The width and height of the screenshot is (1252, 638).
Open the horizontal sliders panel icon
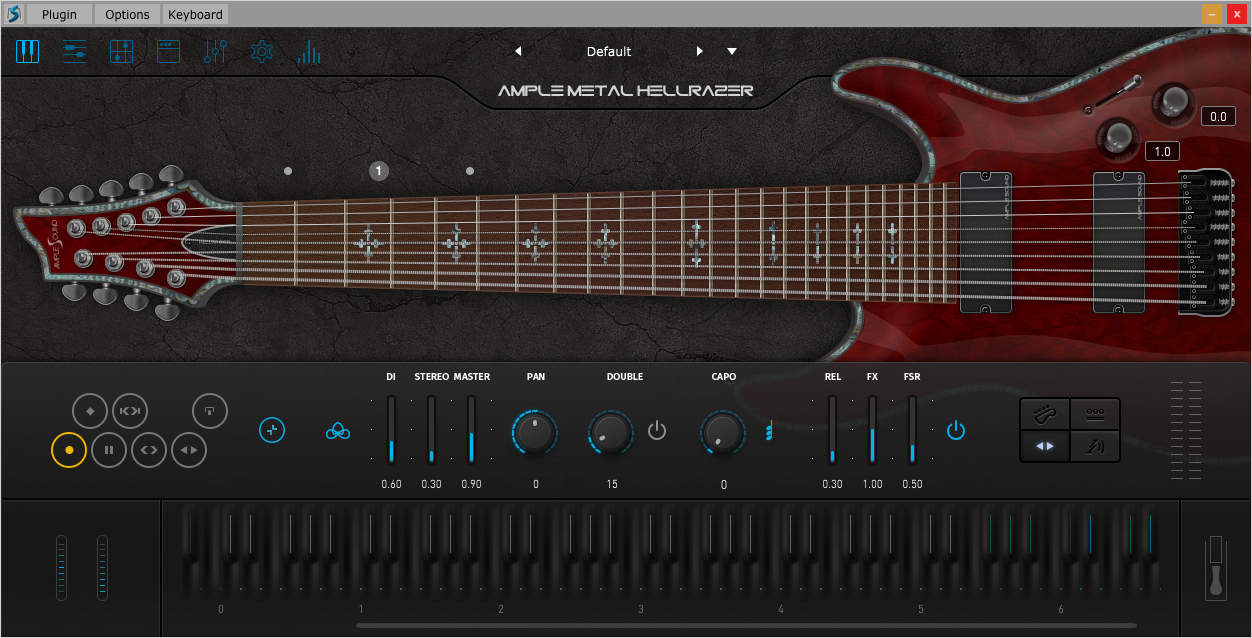click(x=75, y=51)
